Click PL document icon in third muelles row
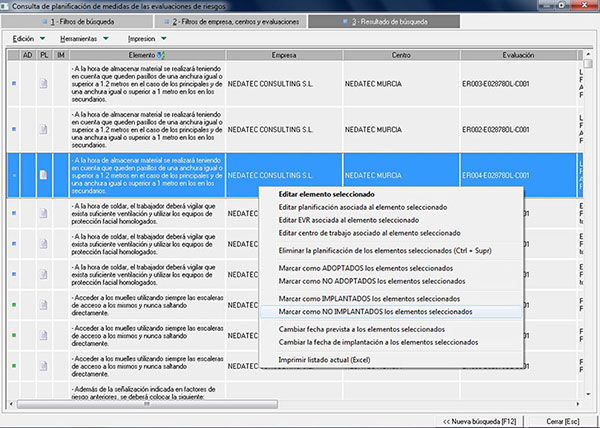 tap(44, 366)
